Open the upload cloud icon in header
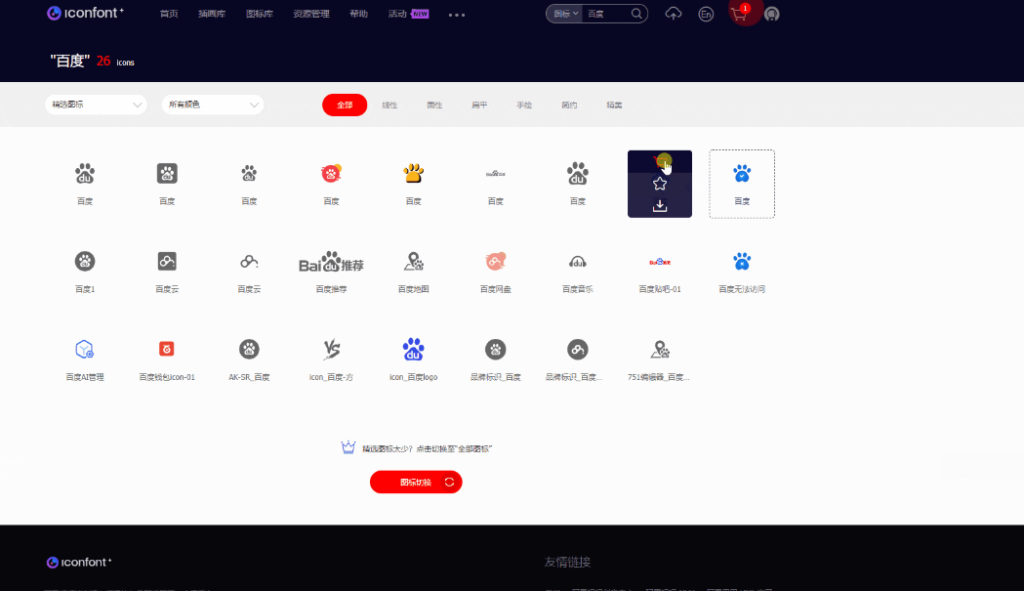Viewport: 1024px width, 591px height. click(673, 14)
